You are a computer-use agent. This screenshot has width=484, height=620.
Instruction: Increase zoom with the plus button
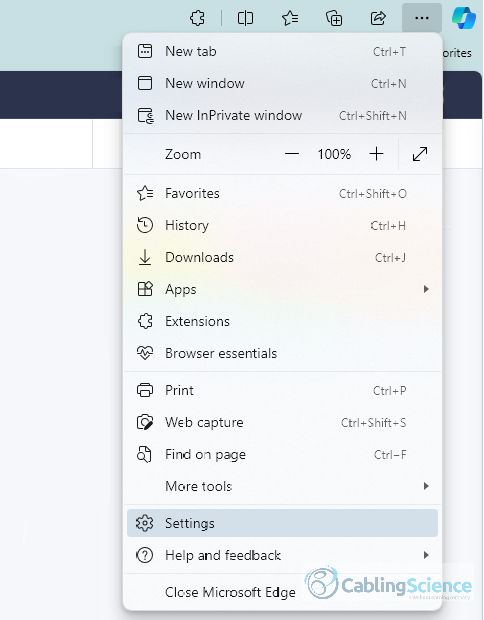point(376,154)
